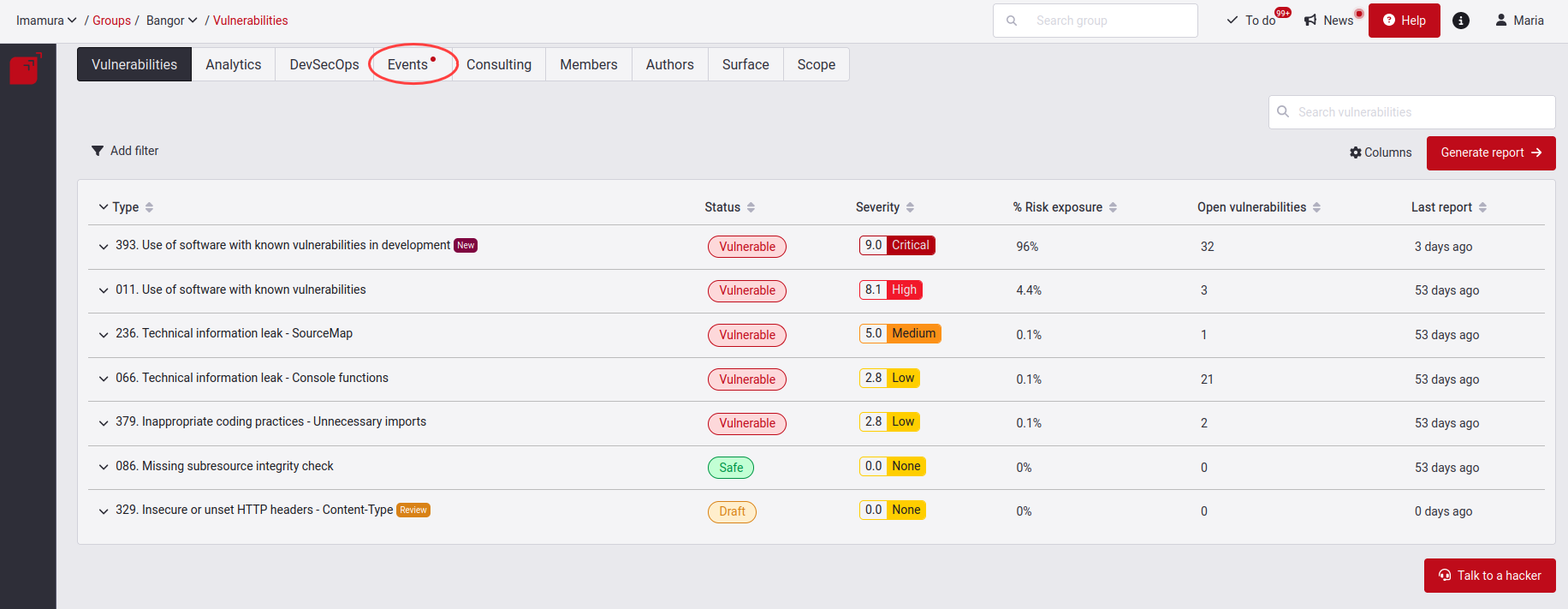Open 329 Insecure or unset HTTP headers
The height and width of the screenshot is (609, 1568).
(x=254, y=510)
